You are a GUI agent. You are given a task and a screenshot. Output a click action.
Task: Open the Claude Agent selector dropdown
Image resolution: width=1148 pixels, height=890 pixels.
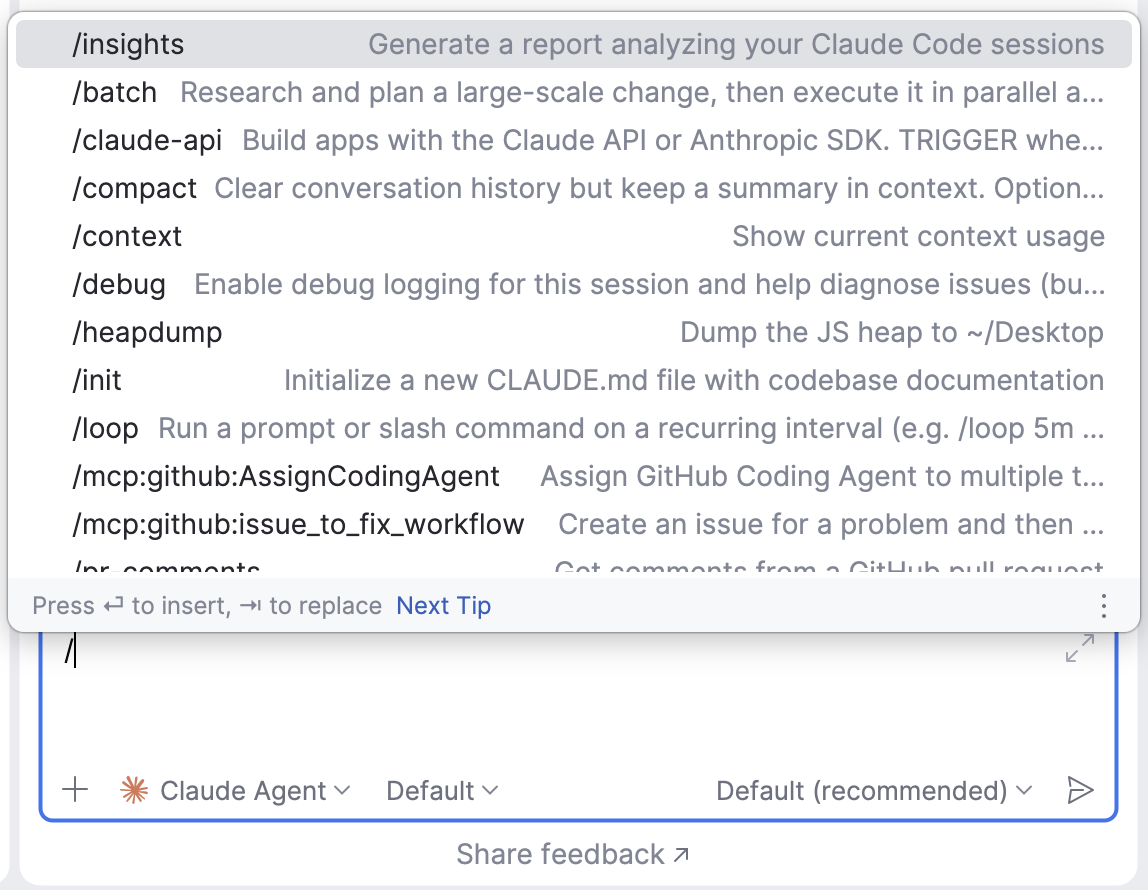click(x=255, y=791)
